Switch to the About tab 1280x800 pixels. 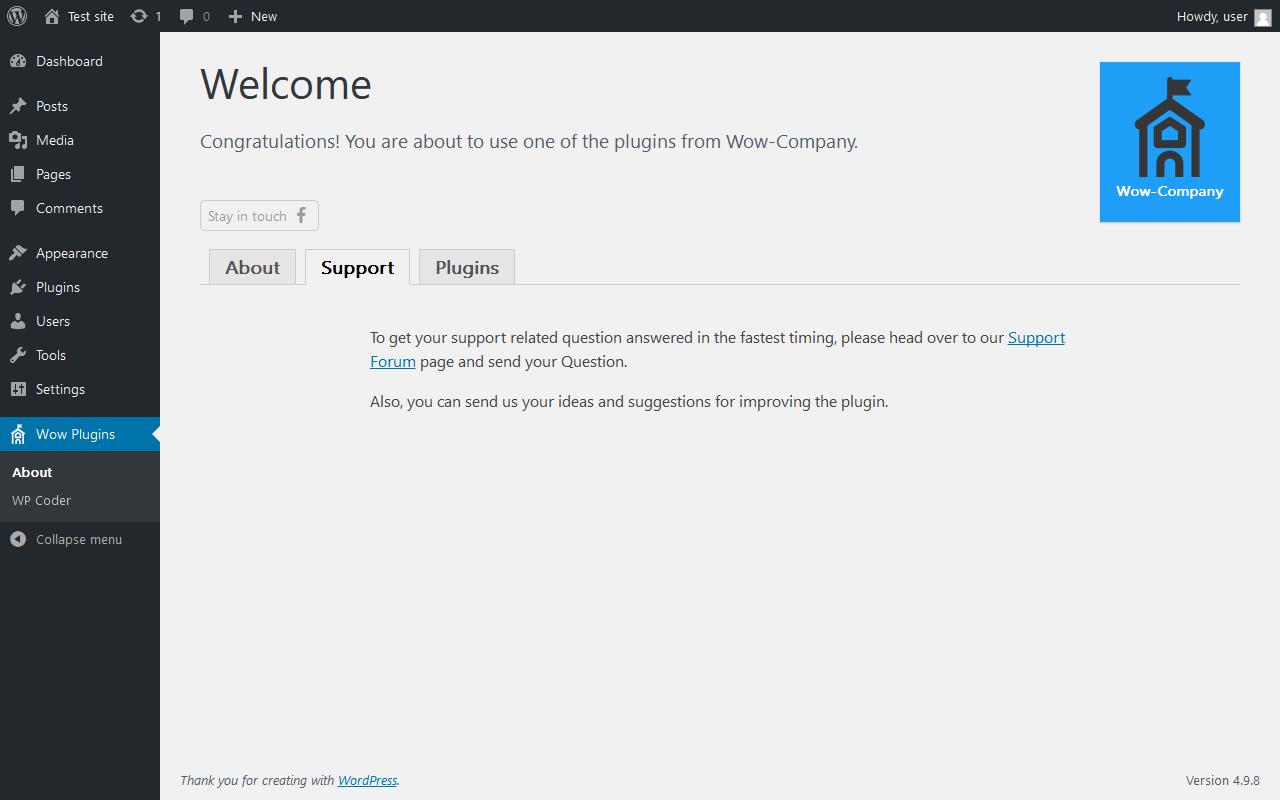[252, 267]
